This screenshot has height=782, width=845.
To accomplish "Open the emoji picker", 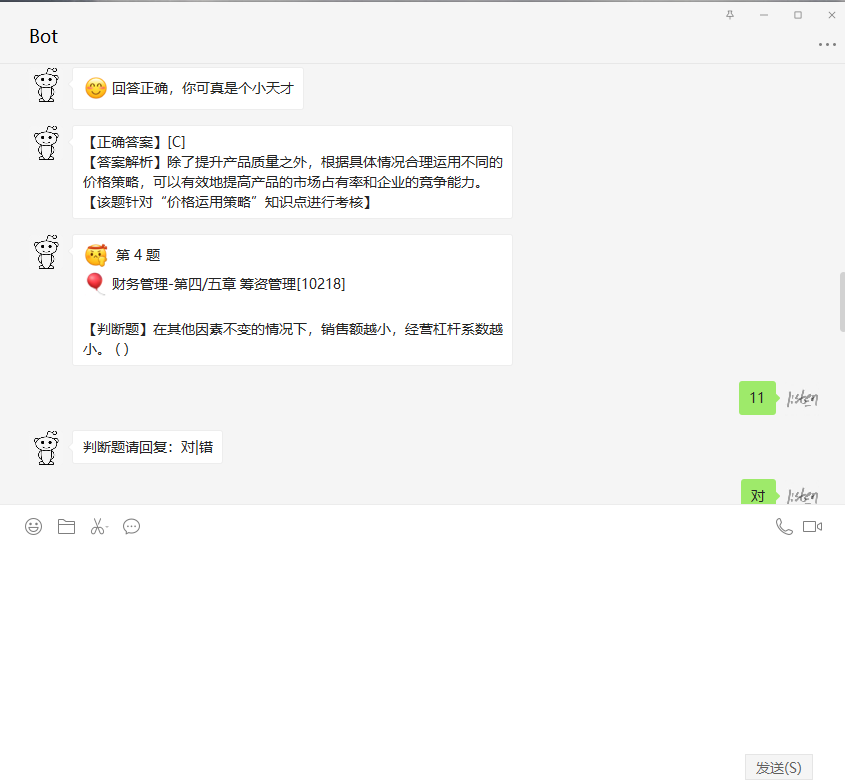I will (x=33, y=526).
